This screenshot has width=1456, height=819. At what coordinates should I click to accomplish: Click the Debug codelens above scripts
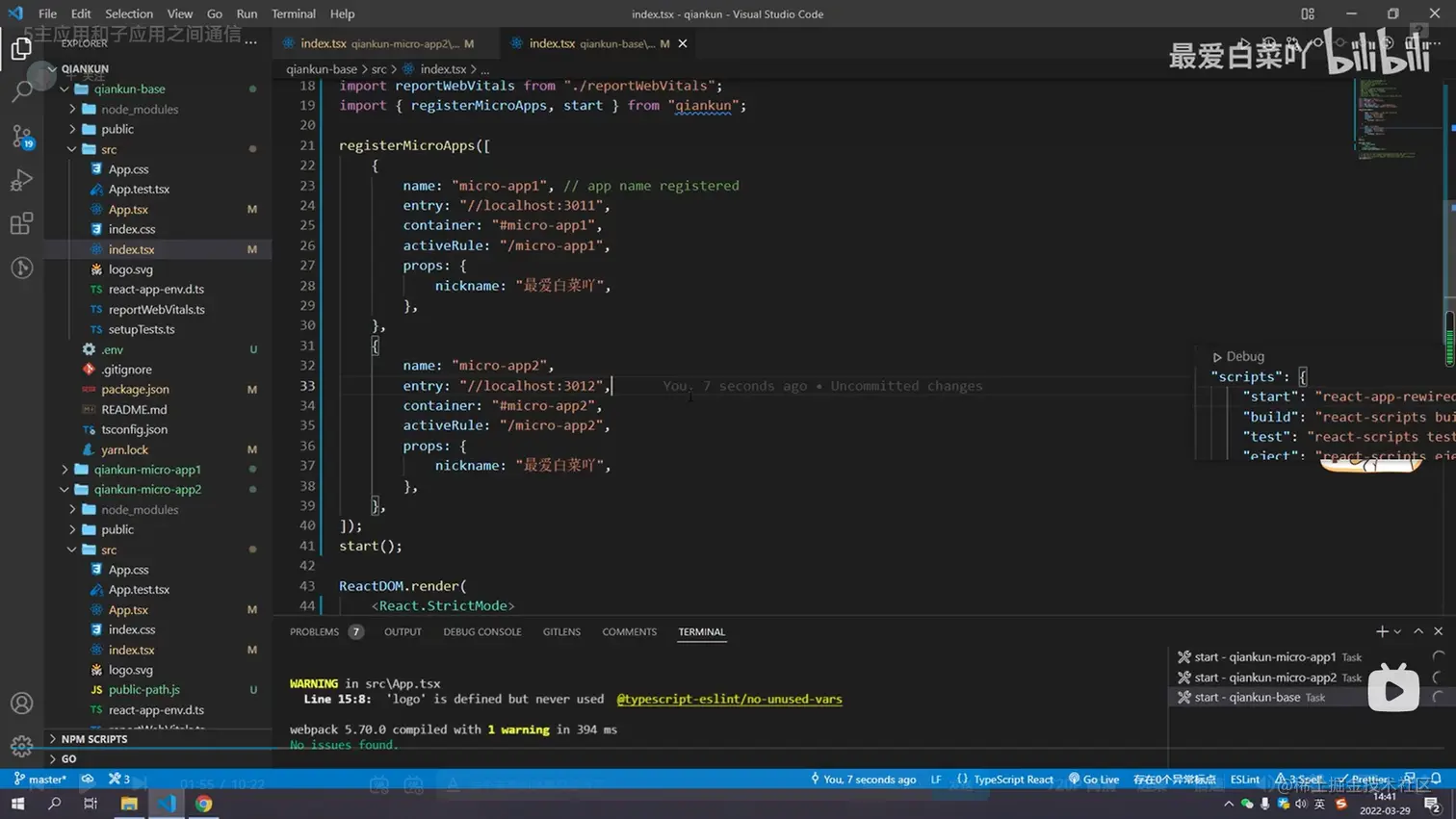tap(1244, 356)
